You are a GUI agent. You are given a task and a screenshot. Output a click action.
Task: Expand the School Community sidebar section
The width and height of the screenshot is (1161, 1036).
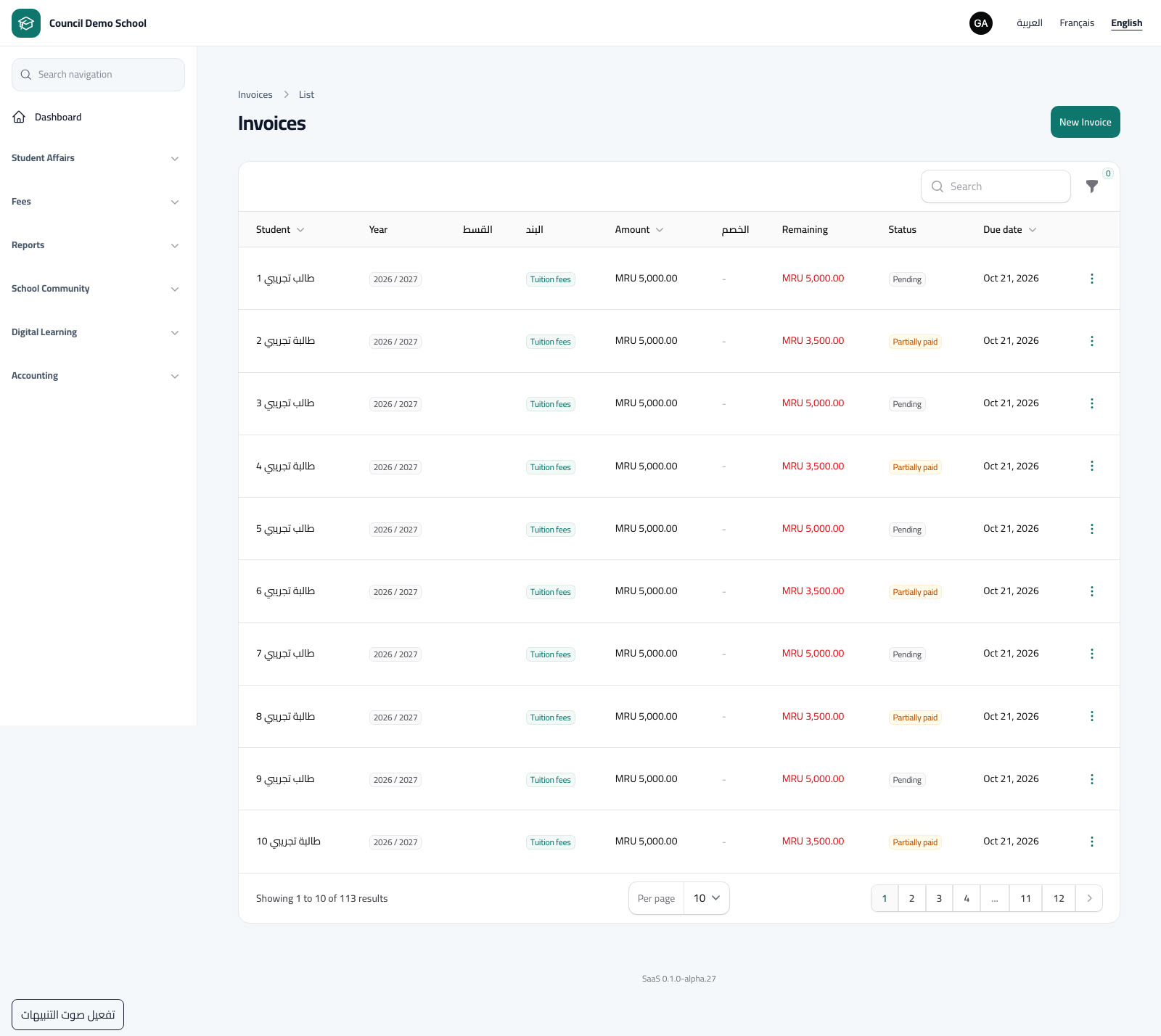tap(95, 289)
